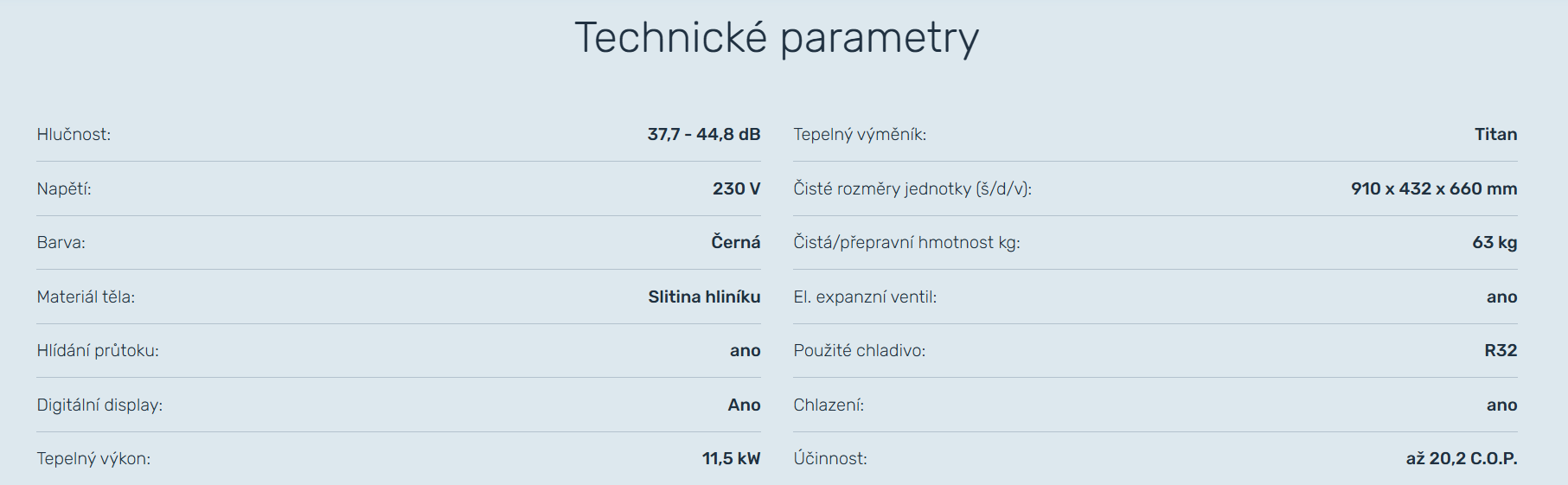1568x485 pixels.
Task: Select the Chlazení label
Action: tap(829, 405)
